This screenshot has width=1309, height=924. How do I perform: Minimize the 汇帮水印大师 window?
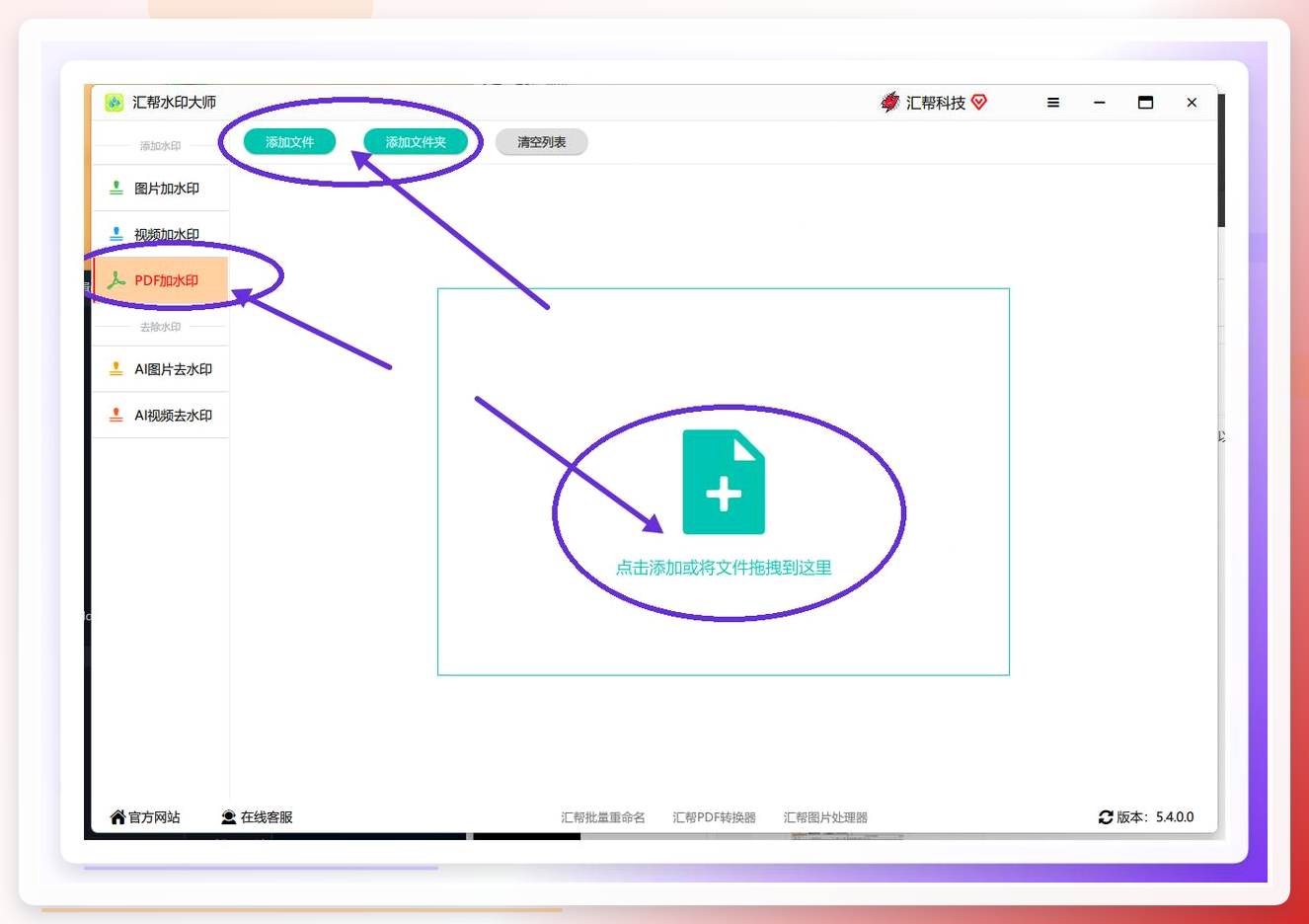pos(1100,103)
